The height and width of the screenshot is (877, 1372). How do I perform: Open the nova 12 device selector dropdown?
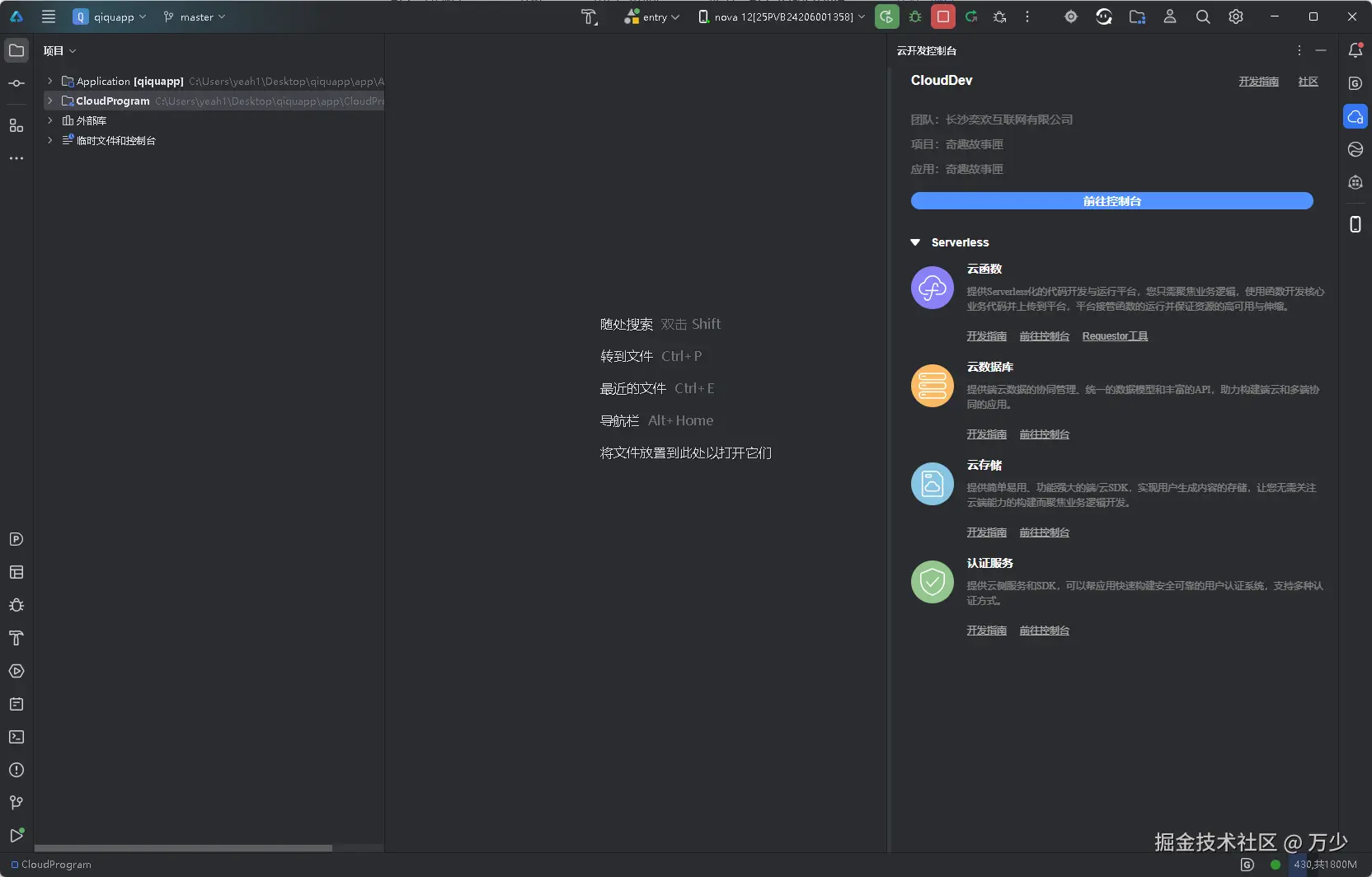(x=782, y=16)
